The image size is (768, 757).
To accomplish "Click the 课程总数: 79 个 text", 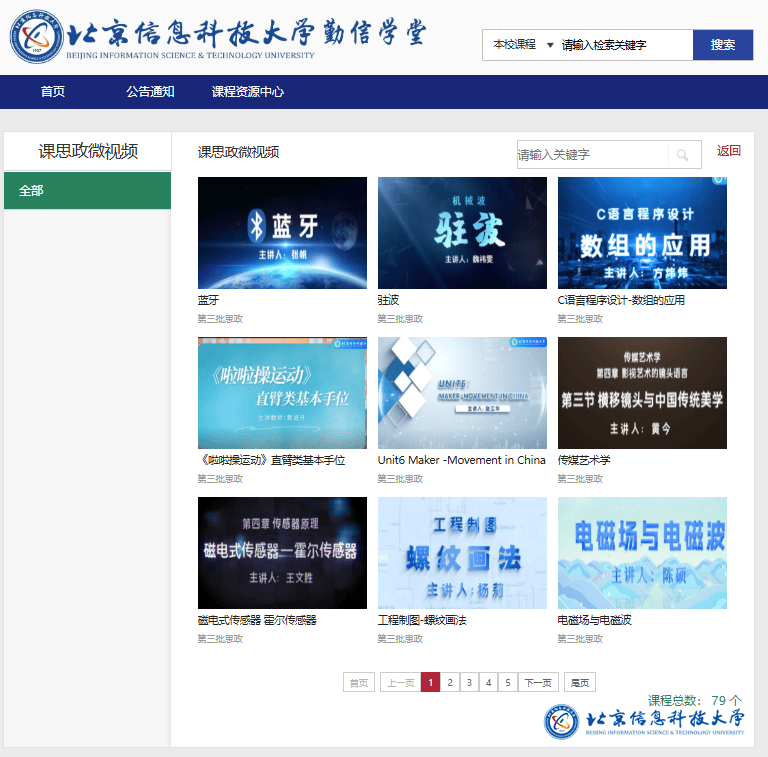I will point(695,701).
